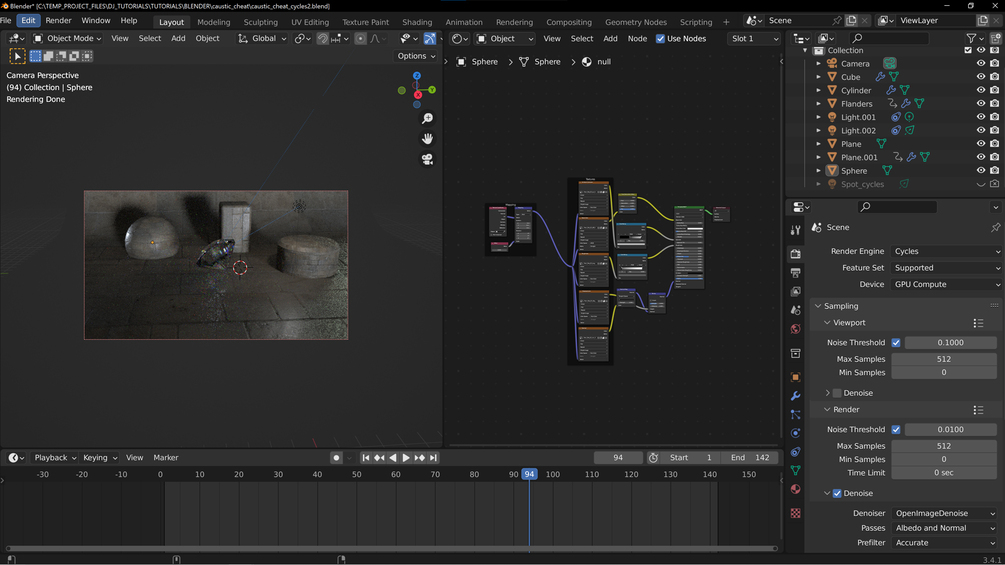Screen dimensions: 1005x565
Task: Open the Render Engine dropdown showing Cycles
Action: point(945,251)
